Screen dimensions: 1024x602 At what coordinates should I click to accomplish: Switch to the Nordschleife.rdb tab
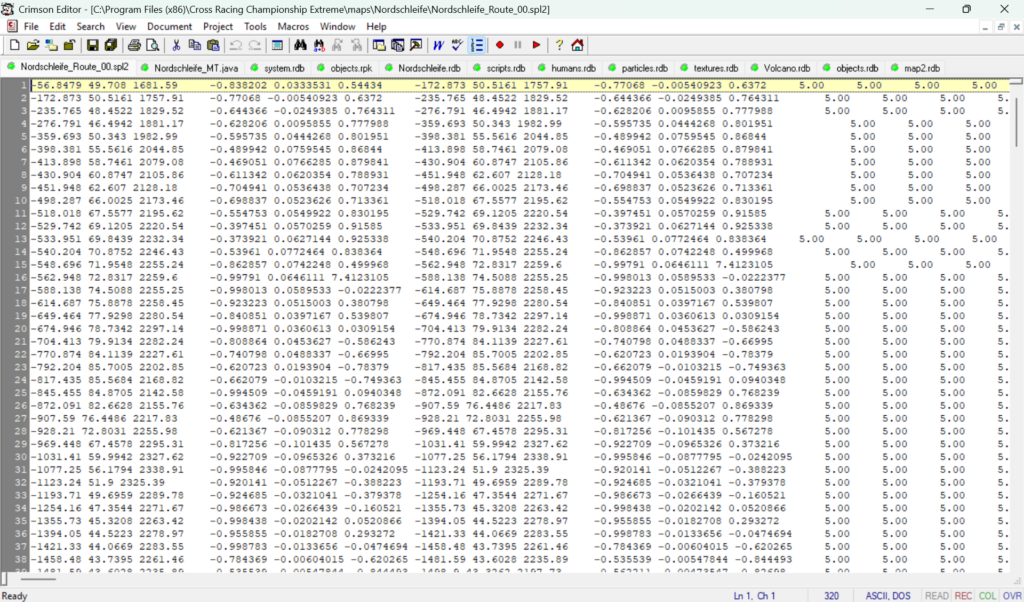point(423,68)
